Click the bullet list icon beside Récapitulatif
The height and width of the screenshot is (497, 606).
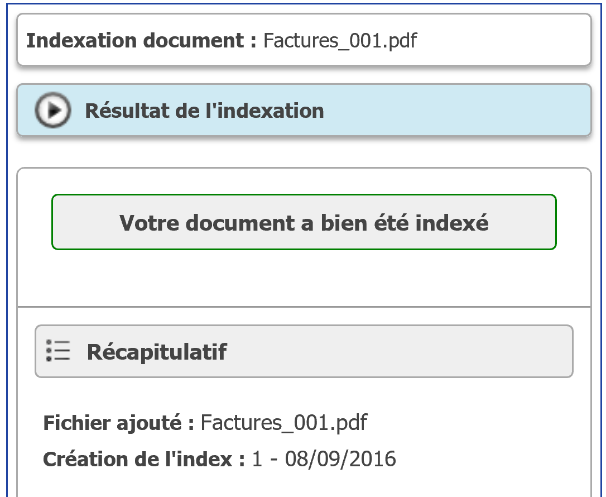(x=58, y=351)
